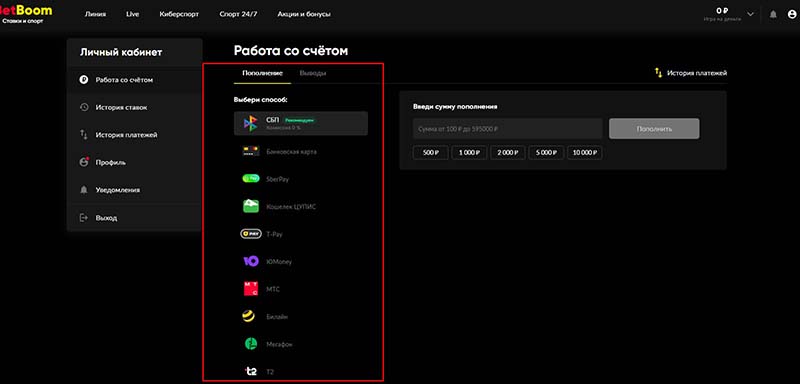
Task: Open Уведомления in sidebar
Action: (x=135, y=190)
